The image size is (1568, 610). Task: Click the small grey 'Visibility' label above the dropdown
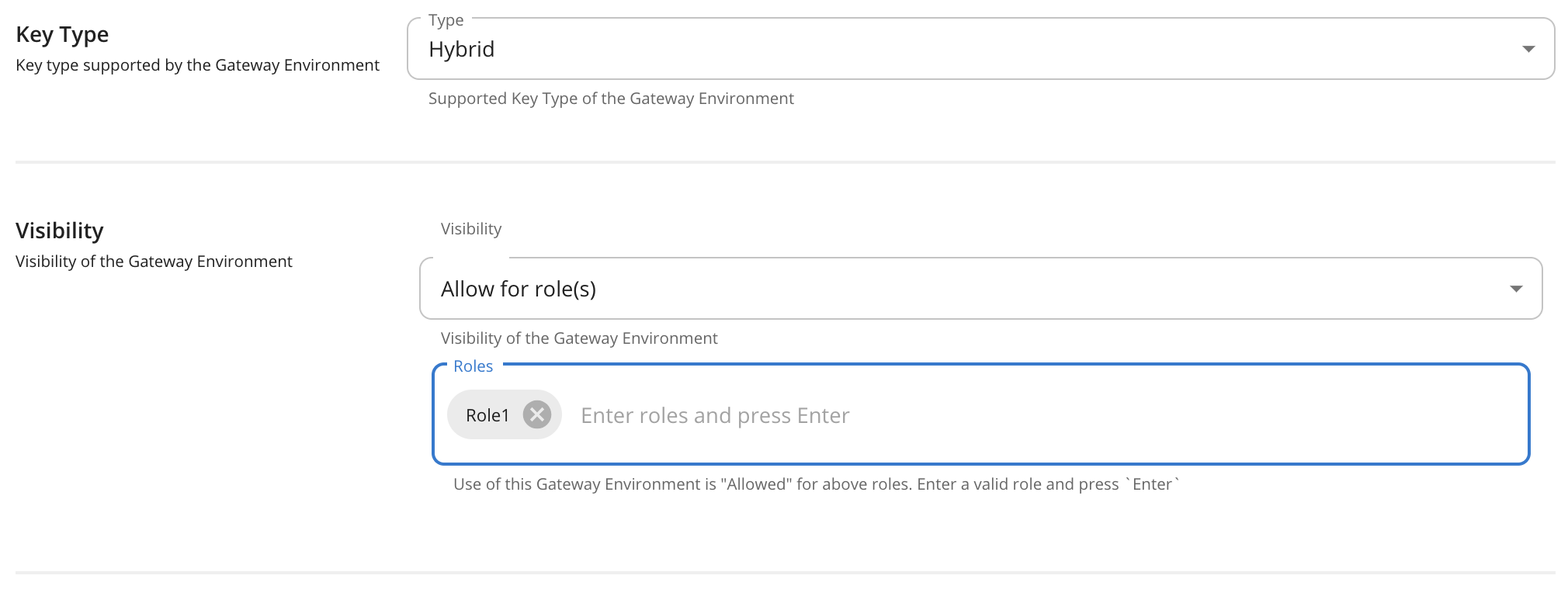tap(471, 229)
